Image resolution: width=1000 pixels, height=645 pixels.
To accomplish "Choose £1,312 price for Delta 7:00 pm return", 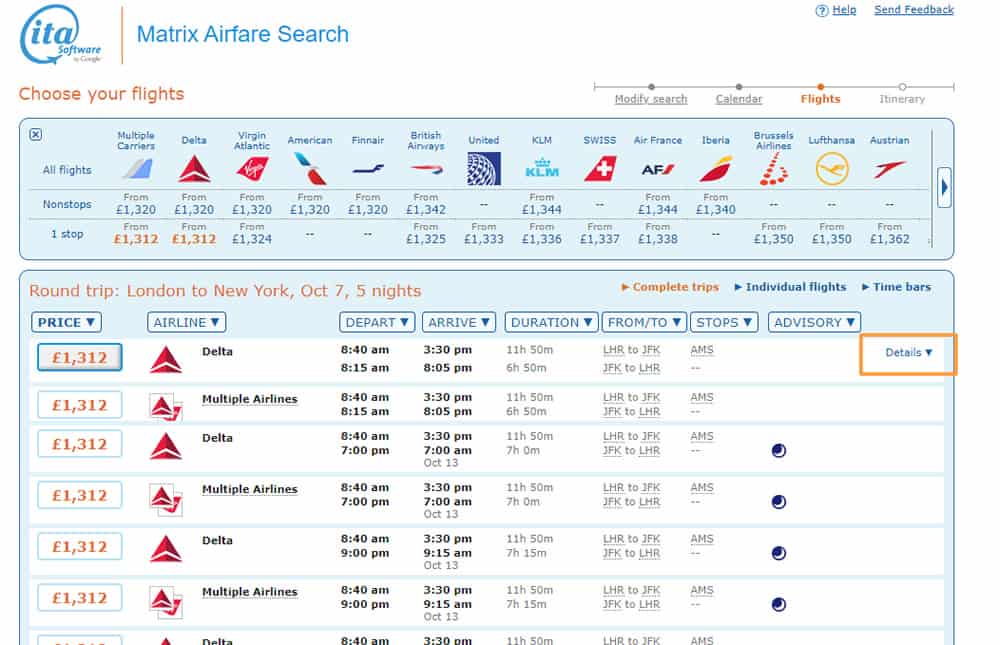I will [80, 444].
